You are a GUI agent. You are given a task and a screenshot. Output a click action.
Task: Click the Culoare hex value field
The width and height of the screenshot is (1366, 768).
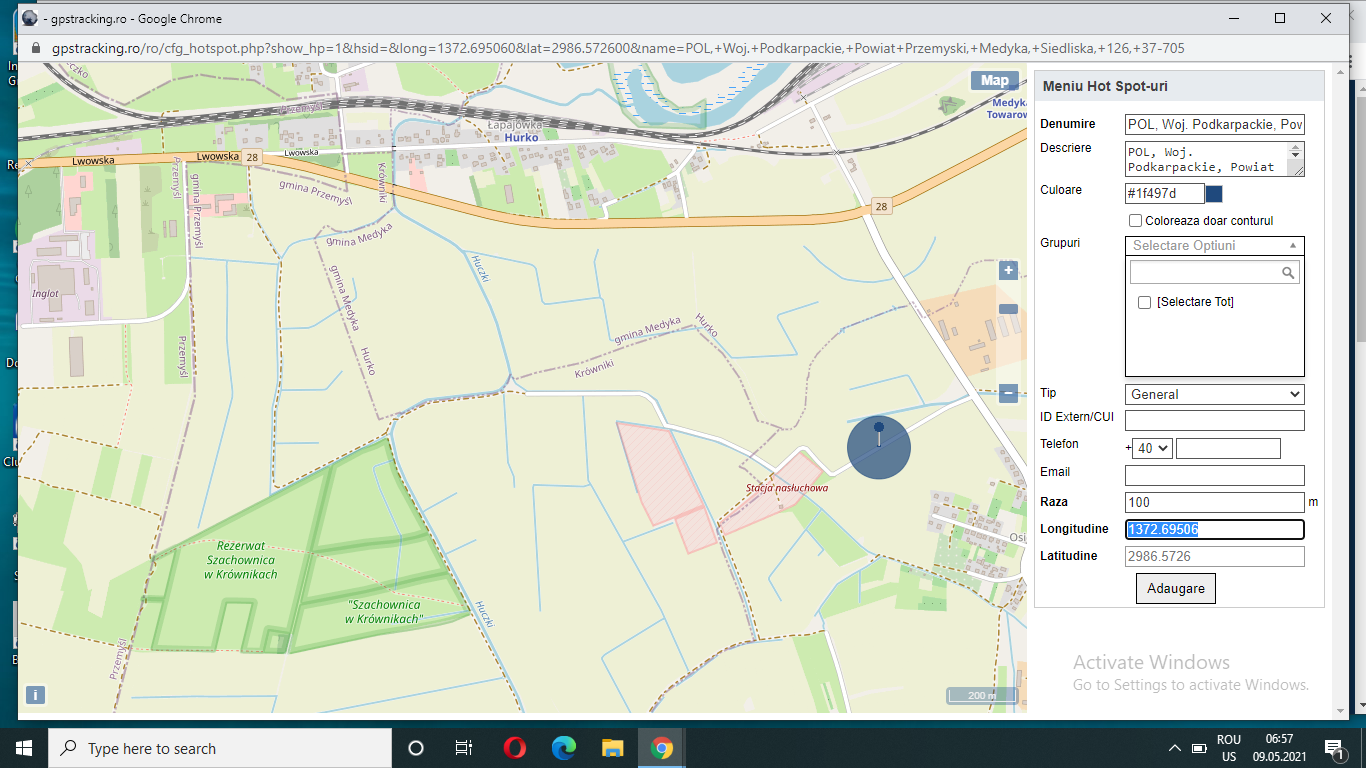[x=1164, y=194]
